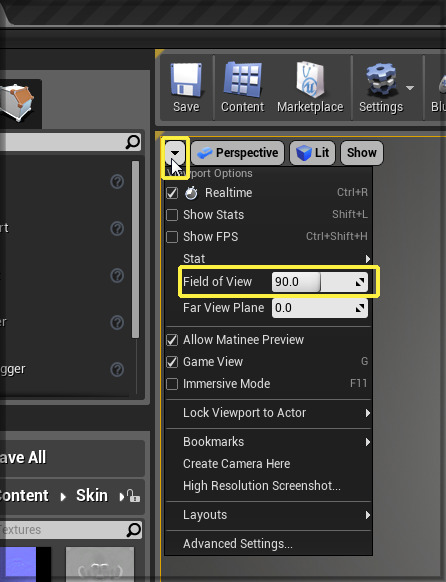446x582 pixels.
Task: Expand the Stat submenu
Action: pos(268,258)
